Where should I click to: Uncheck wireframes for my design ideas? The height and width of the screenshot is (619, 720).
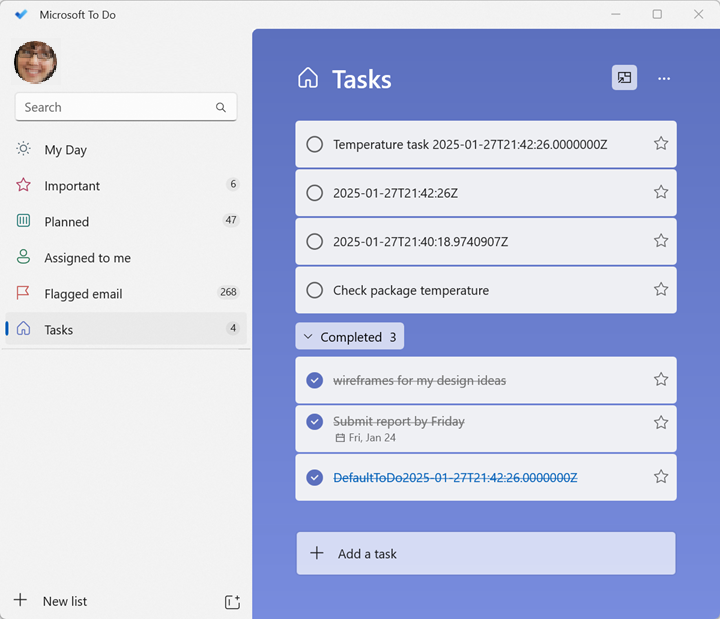tap(315, 380)
